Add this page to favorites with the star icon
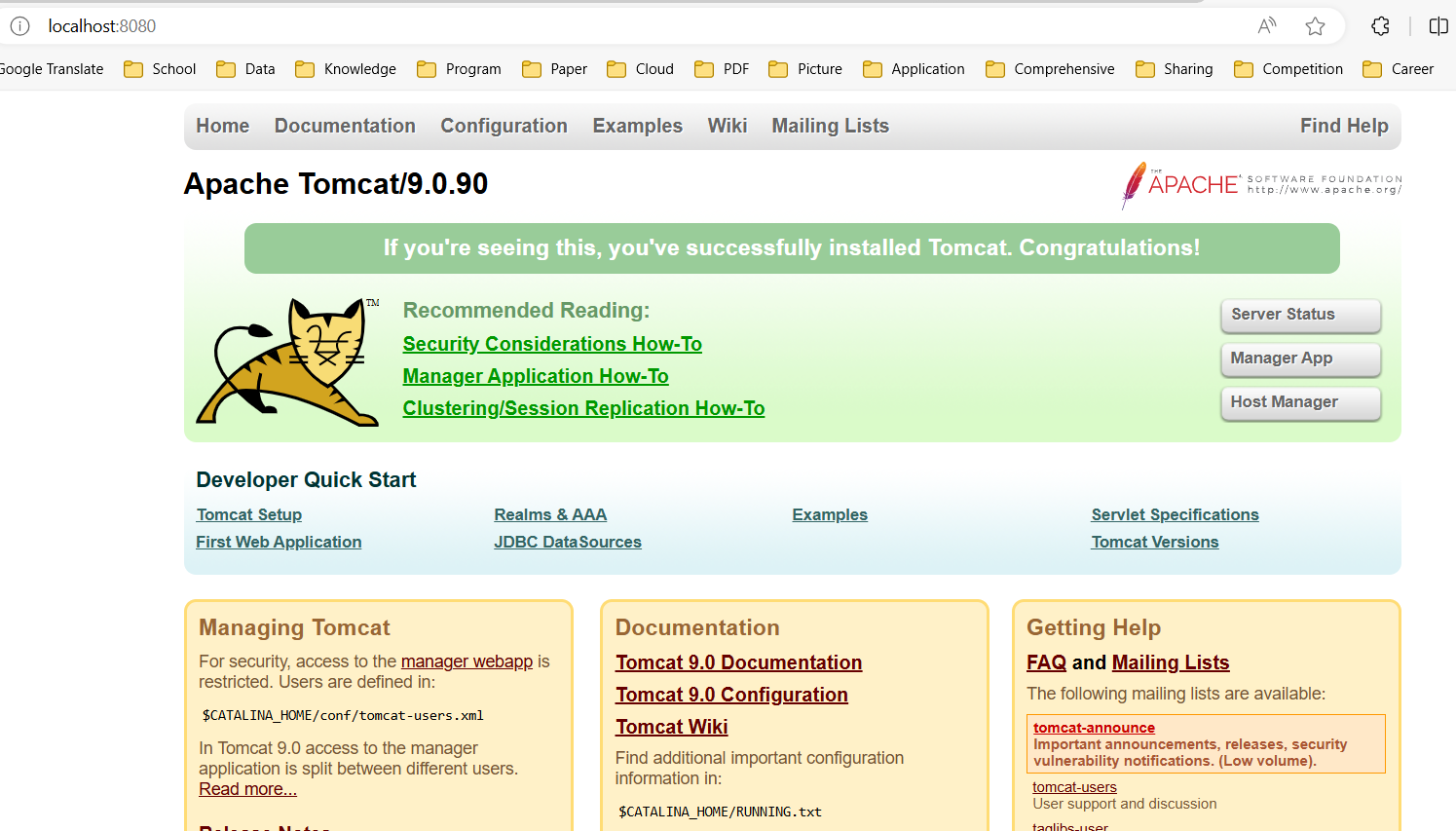Viewport: 1456px width, 831px height. (x=1315, y=26)
